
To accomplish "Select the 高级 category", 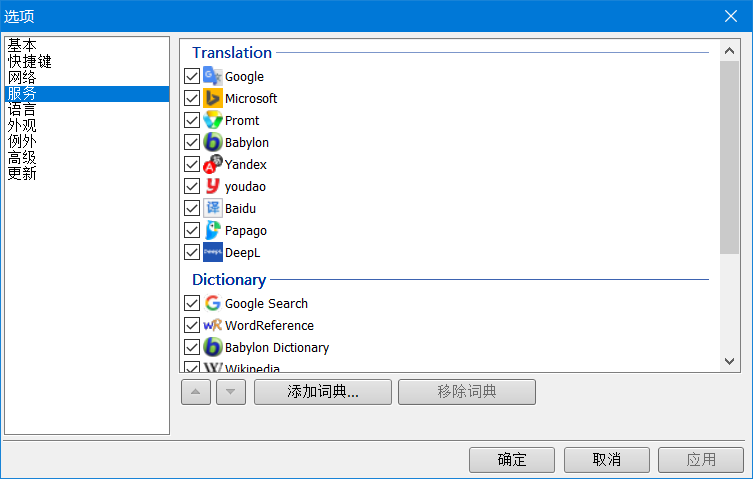I will [x=87, y=158].
